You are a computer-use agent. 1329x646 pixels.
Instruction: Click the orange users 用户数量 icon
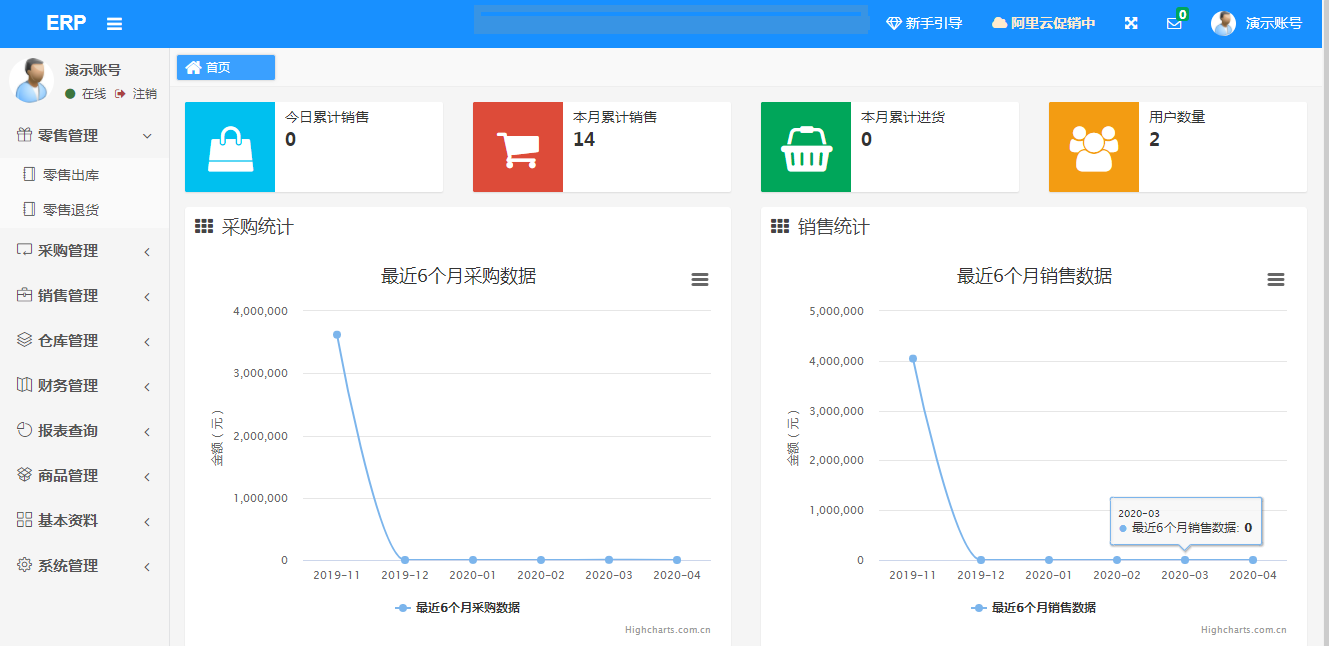1094,147
